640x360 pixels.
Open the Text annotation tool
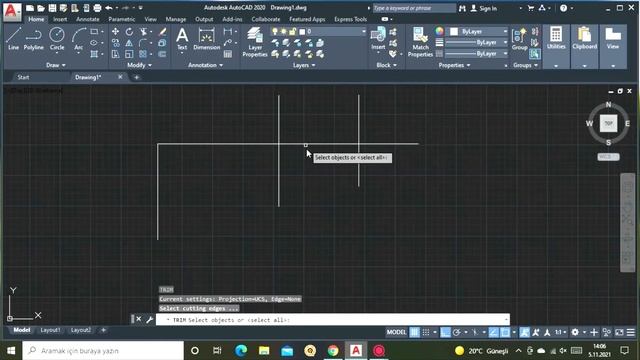coord(182,39)
